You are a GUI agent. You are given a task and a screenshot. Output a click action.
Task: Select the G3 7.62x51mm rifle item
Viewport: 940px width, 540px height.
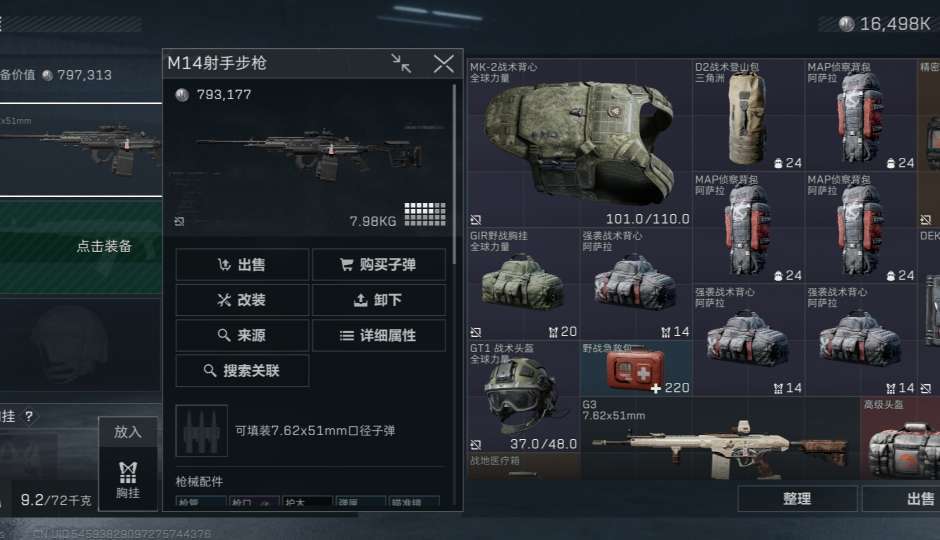click(x=719, y=438)
